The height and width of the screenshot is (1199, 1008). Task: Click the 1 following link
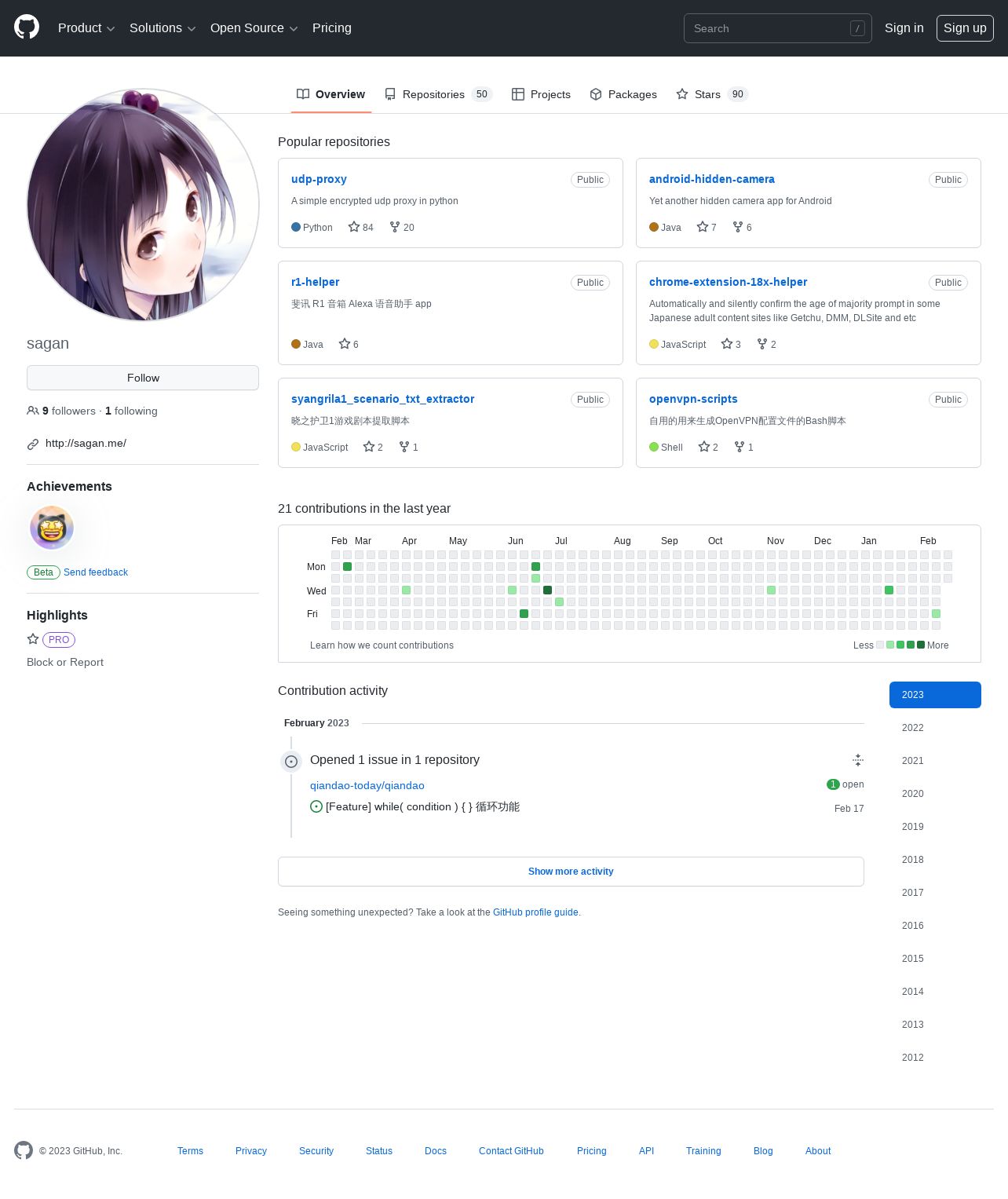(131, 411)
